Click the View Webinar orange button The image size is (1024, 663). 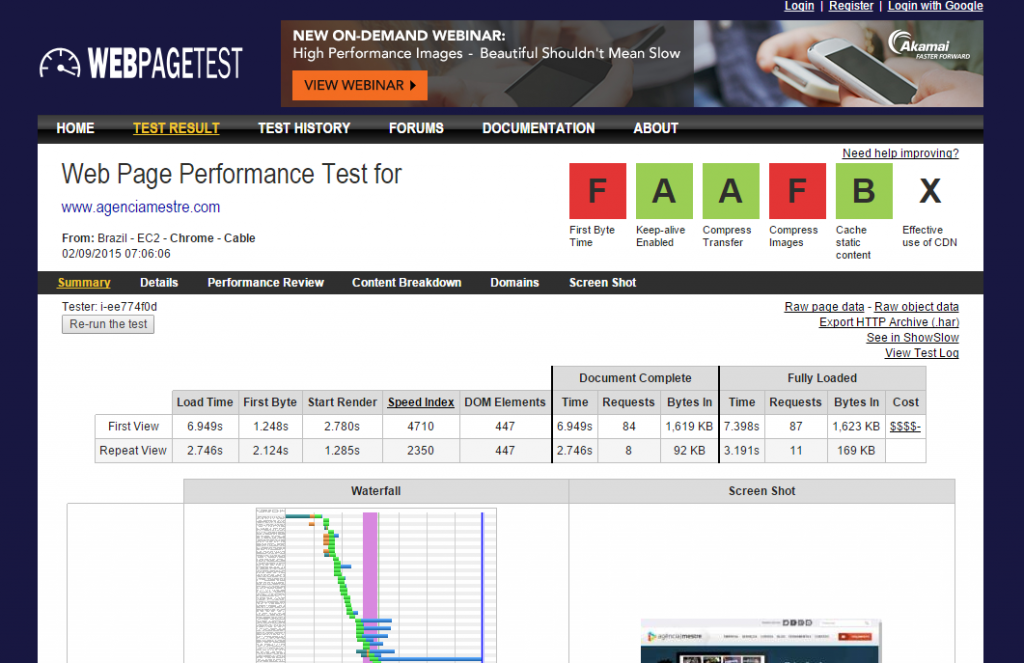(x=360, y=85)
